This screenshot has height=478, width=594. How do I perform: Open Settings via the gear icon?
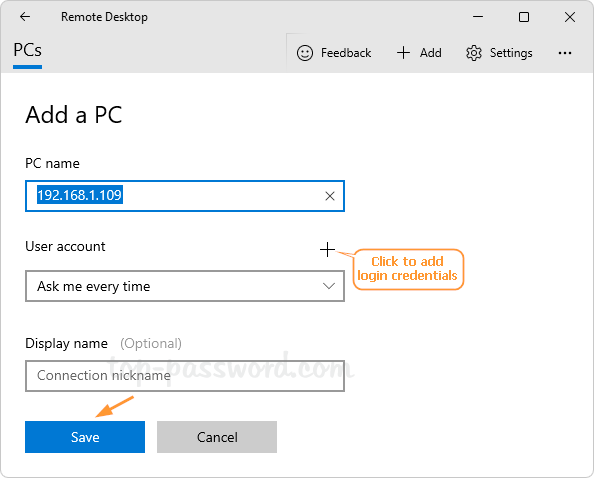(x=474, y=53)
